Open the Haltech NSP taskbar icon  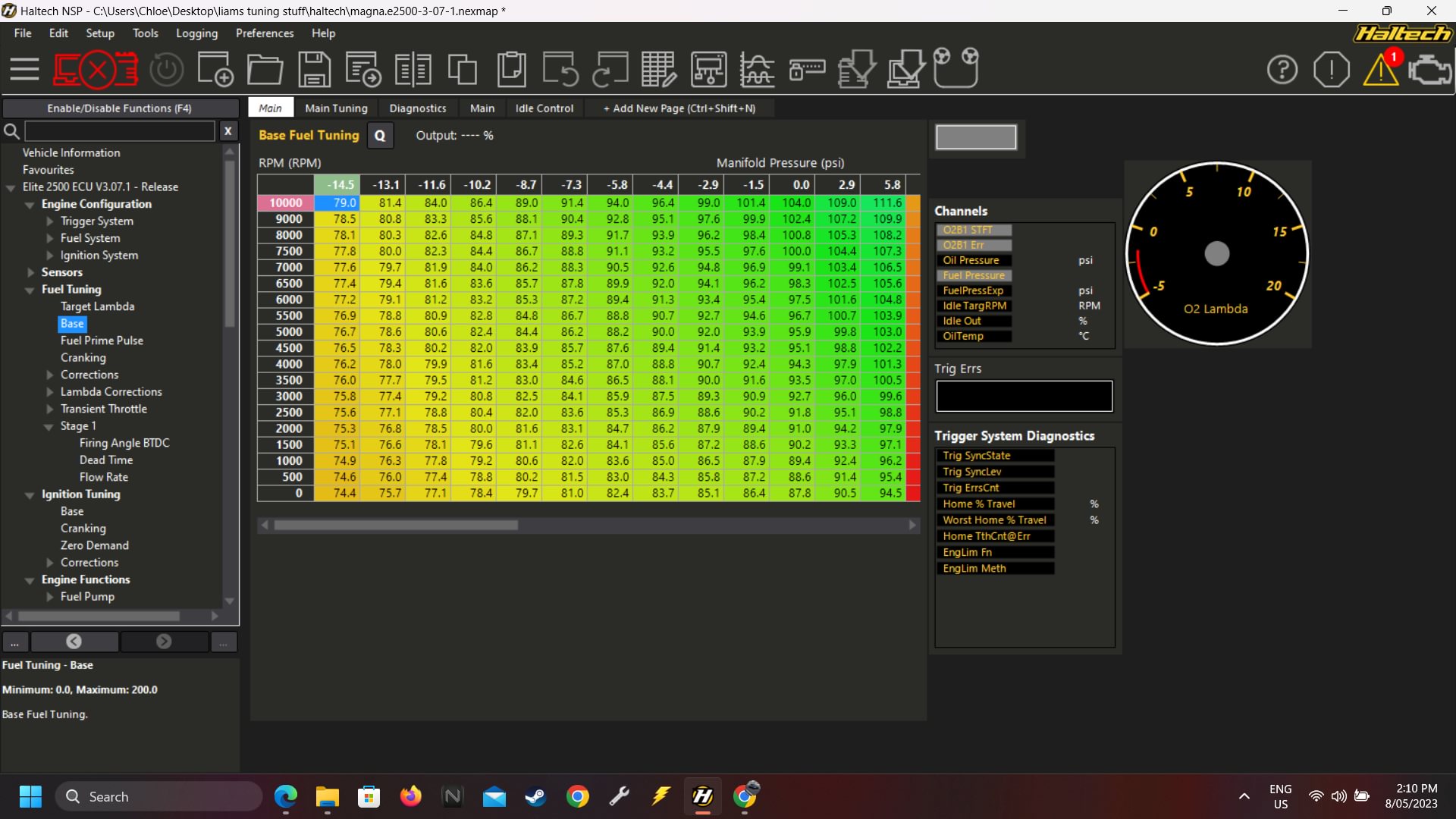click(x=703, y=796)
